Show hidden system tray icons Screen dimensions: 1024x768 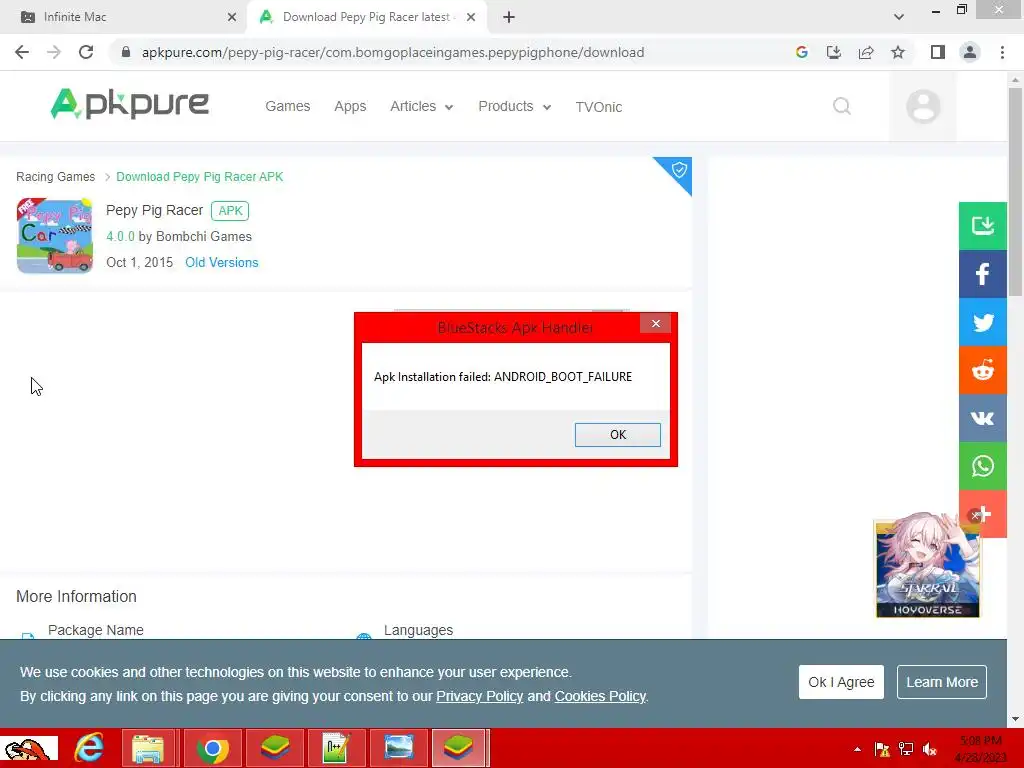857,749
